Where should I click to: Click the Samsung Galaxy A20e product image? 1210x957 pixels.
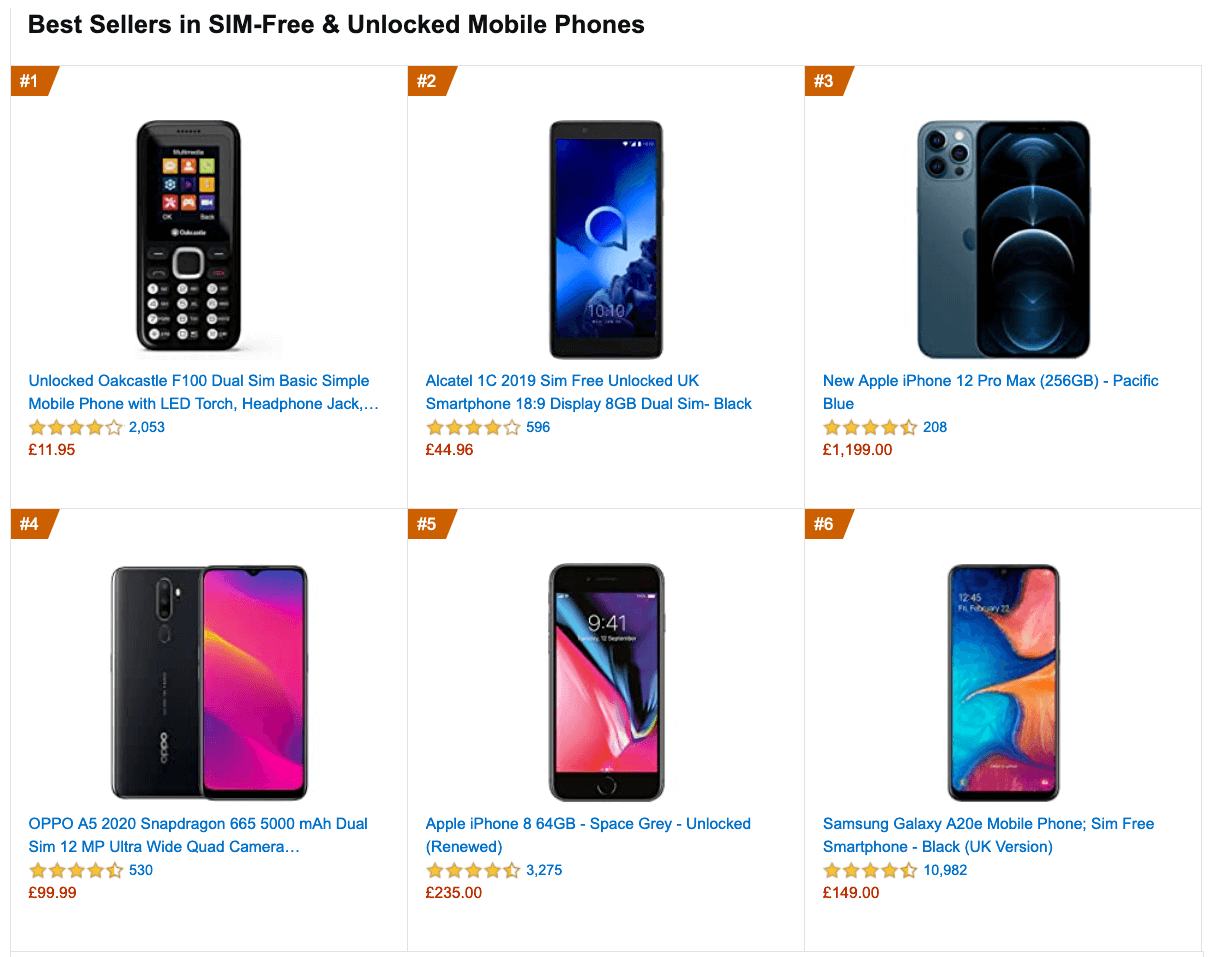click(1003, 680)
